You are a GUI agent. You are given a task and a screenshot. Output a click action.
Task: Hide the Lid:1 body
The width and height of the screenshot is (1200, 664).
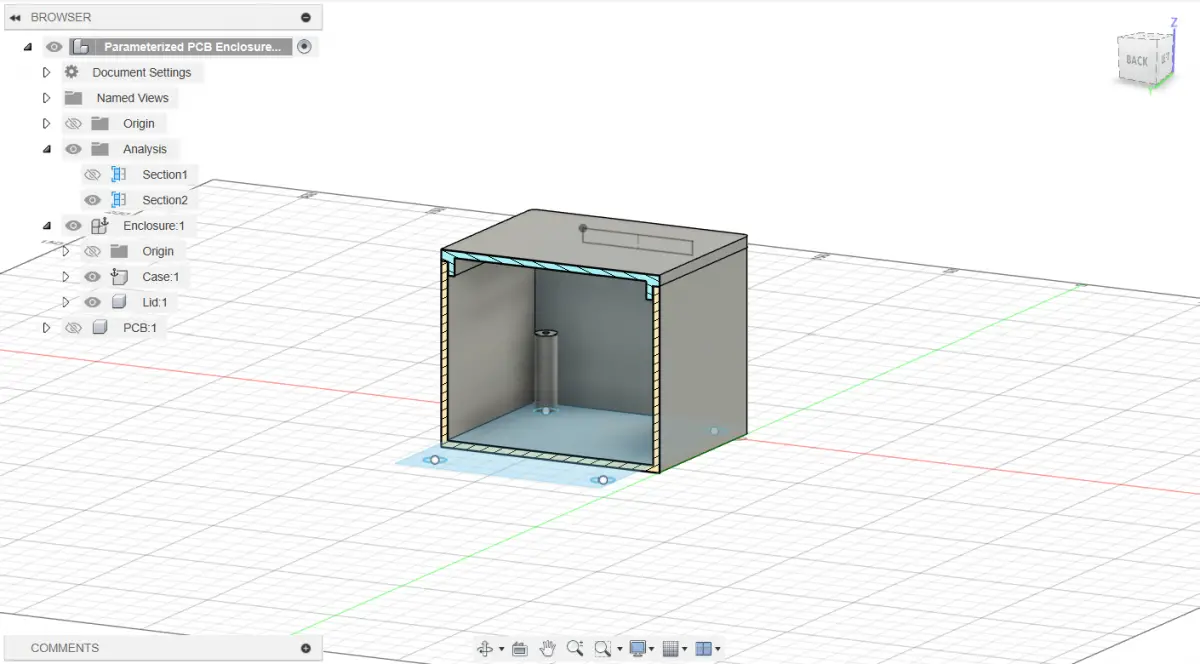click(92, 302)
